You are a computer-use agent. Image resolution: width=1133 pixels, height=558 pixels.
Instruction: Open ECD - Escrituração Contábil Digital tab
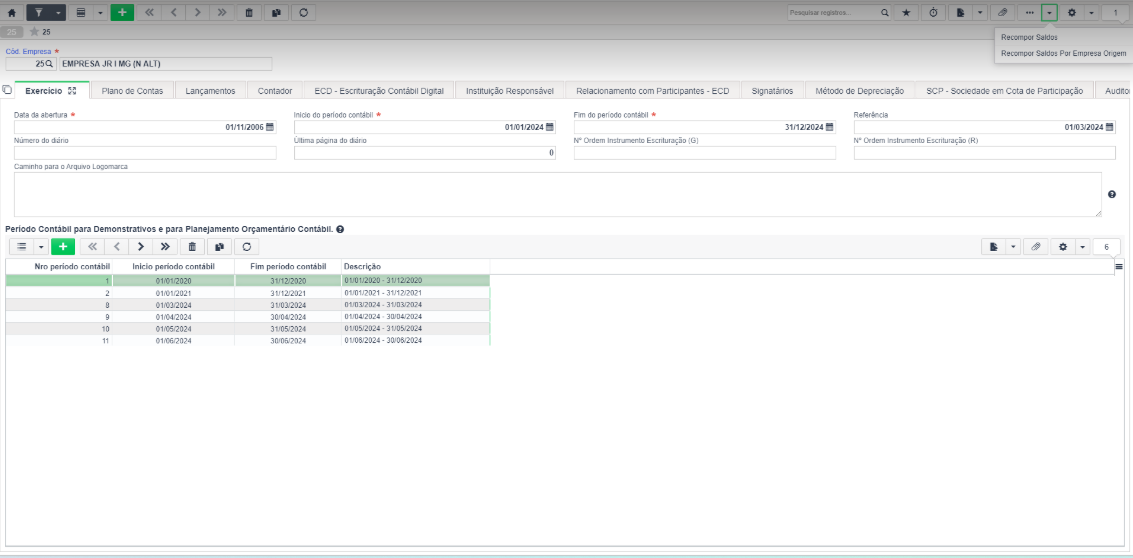click(x=379, y=90)
